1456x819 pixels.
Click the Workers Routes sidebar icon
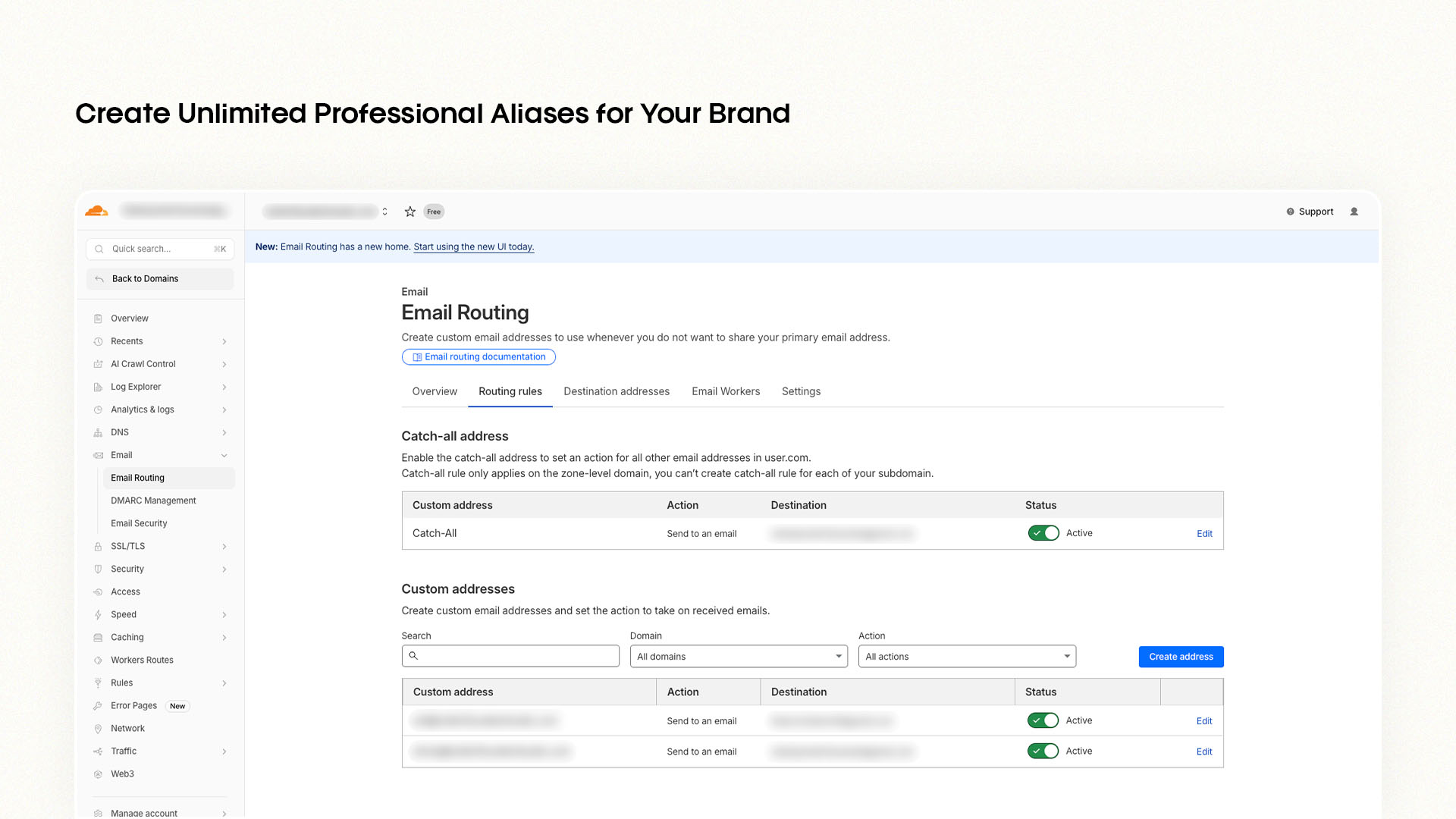pos(99,660)
